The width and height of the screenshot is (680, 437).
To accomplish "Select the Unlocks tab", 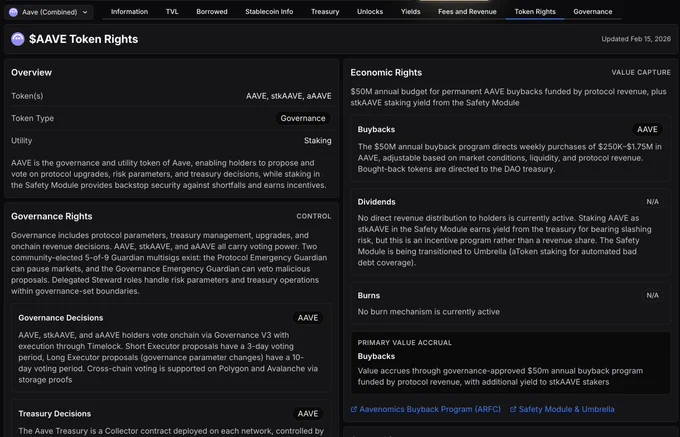I will pos(370,12).
